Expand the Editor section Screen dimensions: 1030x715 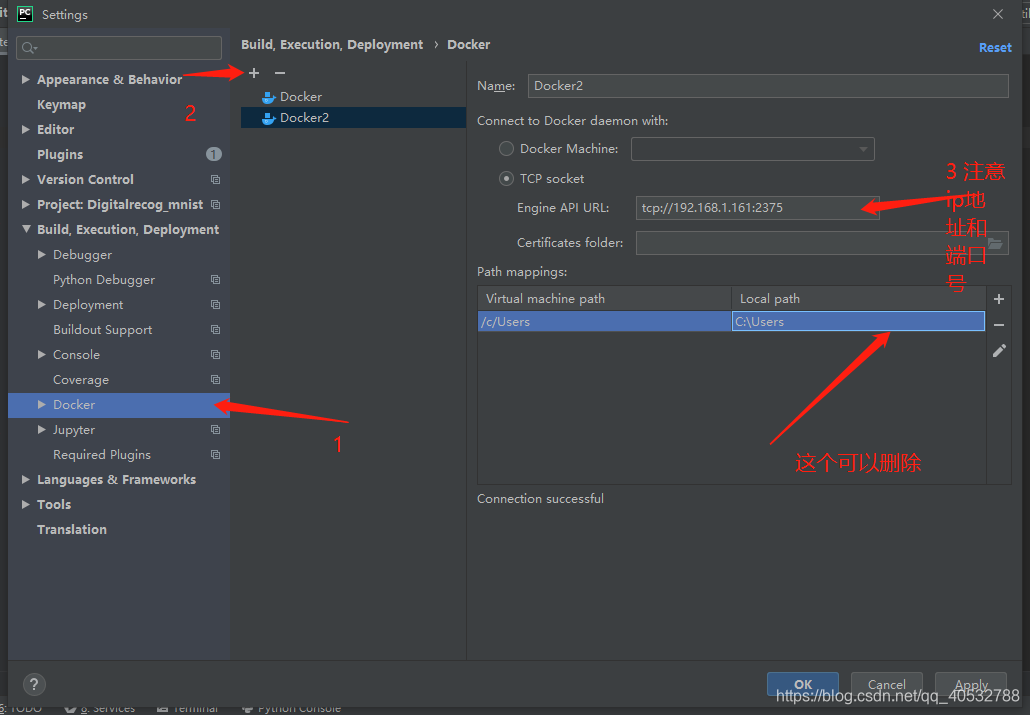(26, 129)
